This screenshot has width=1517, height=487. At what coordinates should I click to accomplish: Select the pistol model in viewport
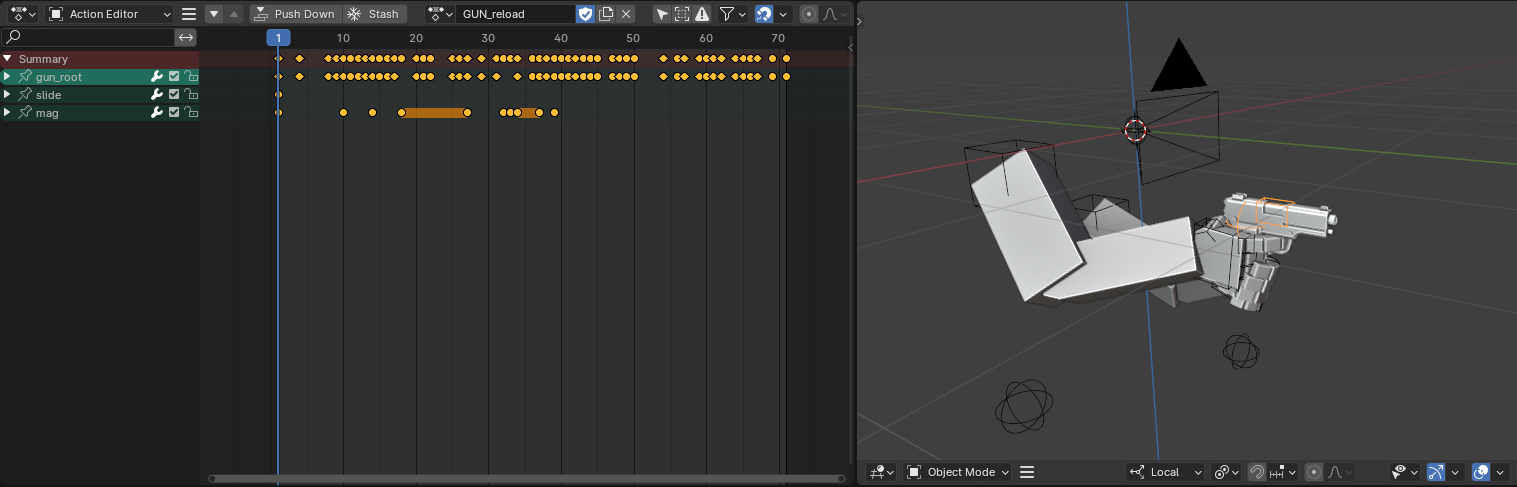click(x=1282, y=221)
